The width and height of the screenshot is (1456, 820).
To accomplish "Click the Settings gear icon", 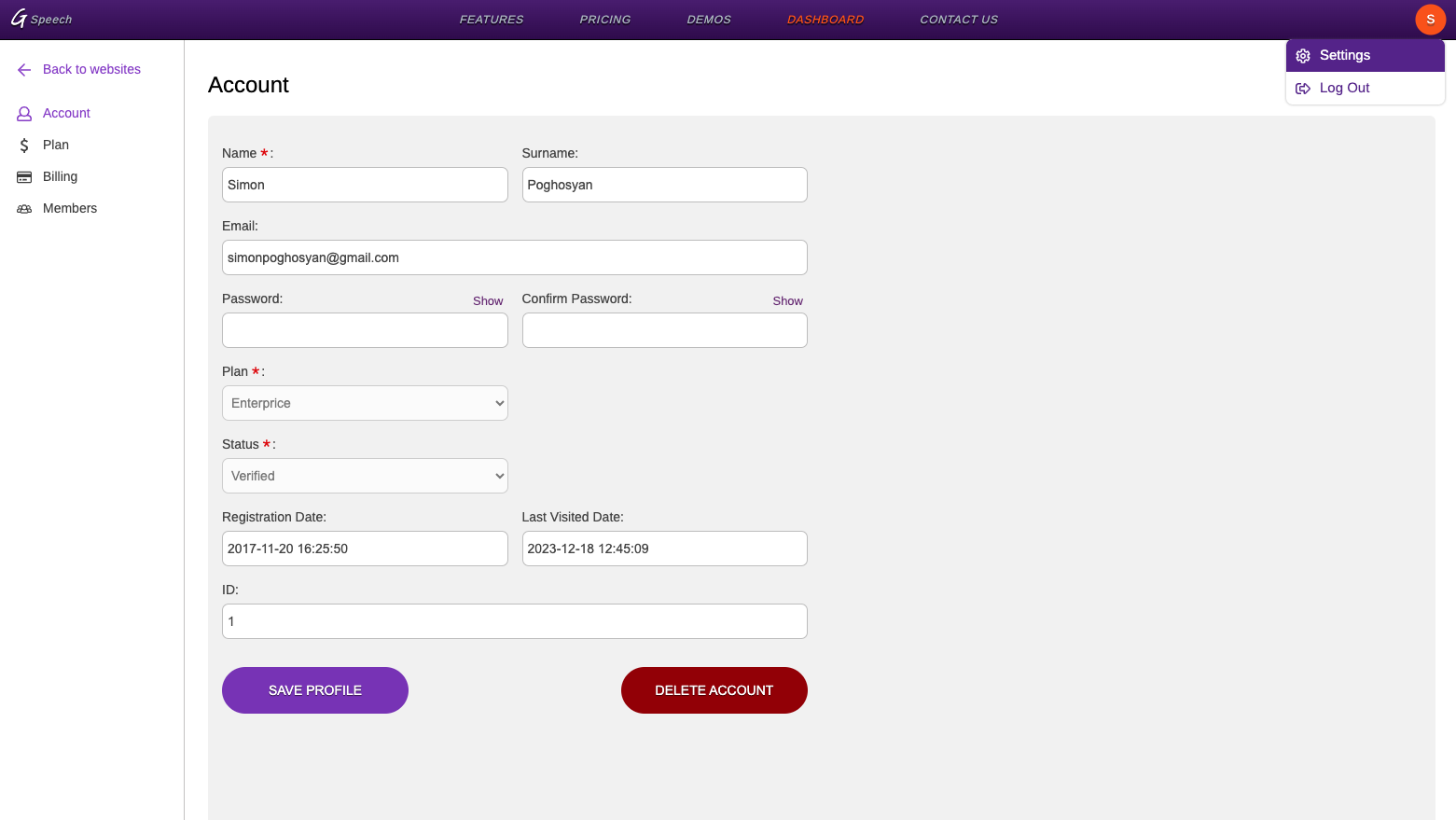I will click(1303, 56).
